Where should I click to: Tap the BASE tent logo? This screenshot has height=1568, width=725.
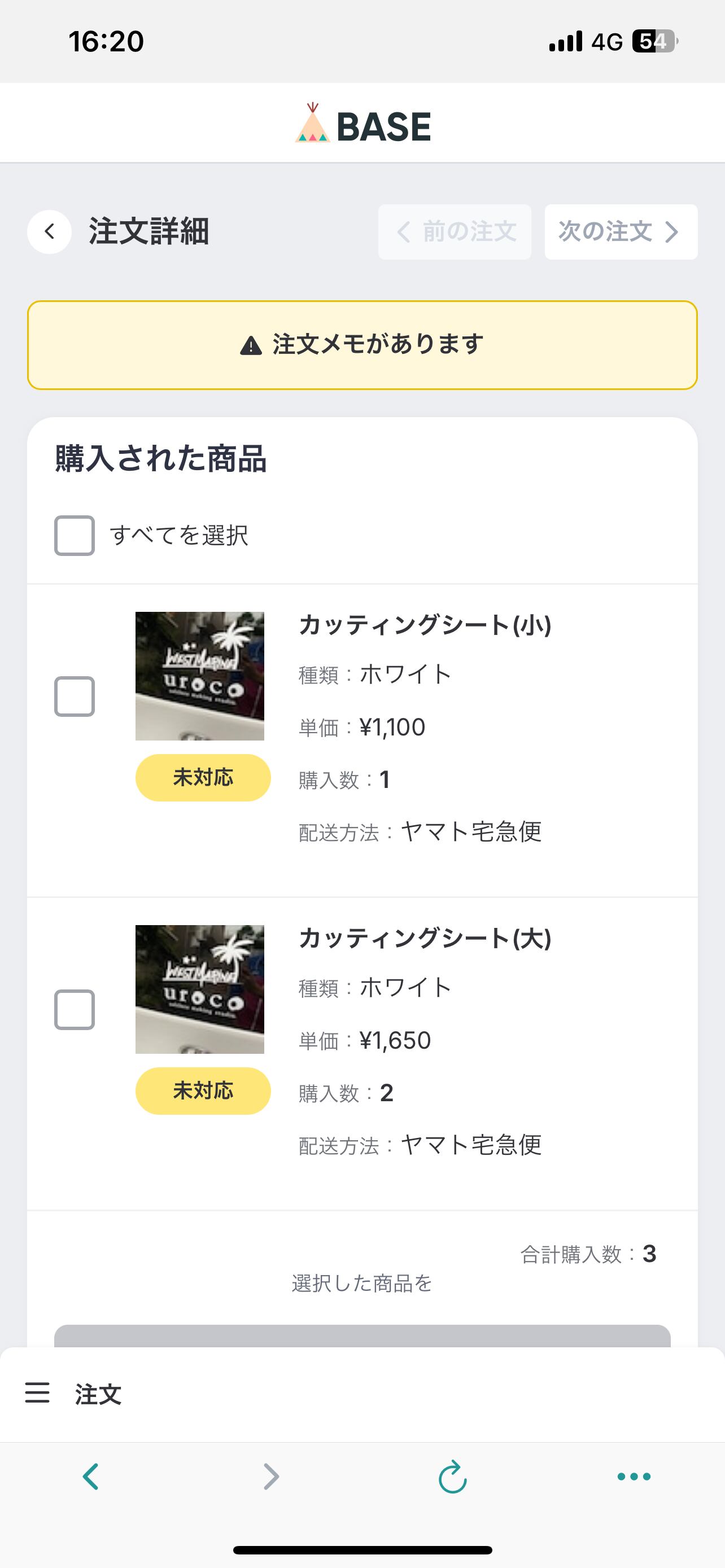(x=313, y=124)
